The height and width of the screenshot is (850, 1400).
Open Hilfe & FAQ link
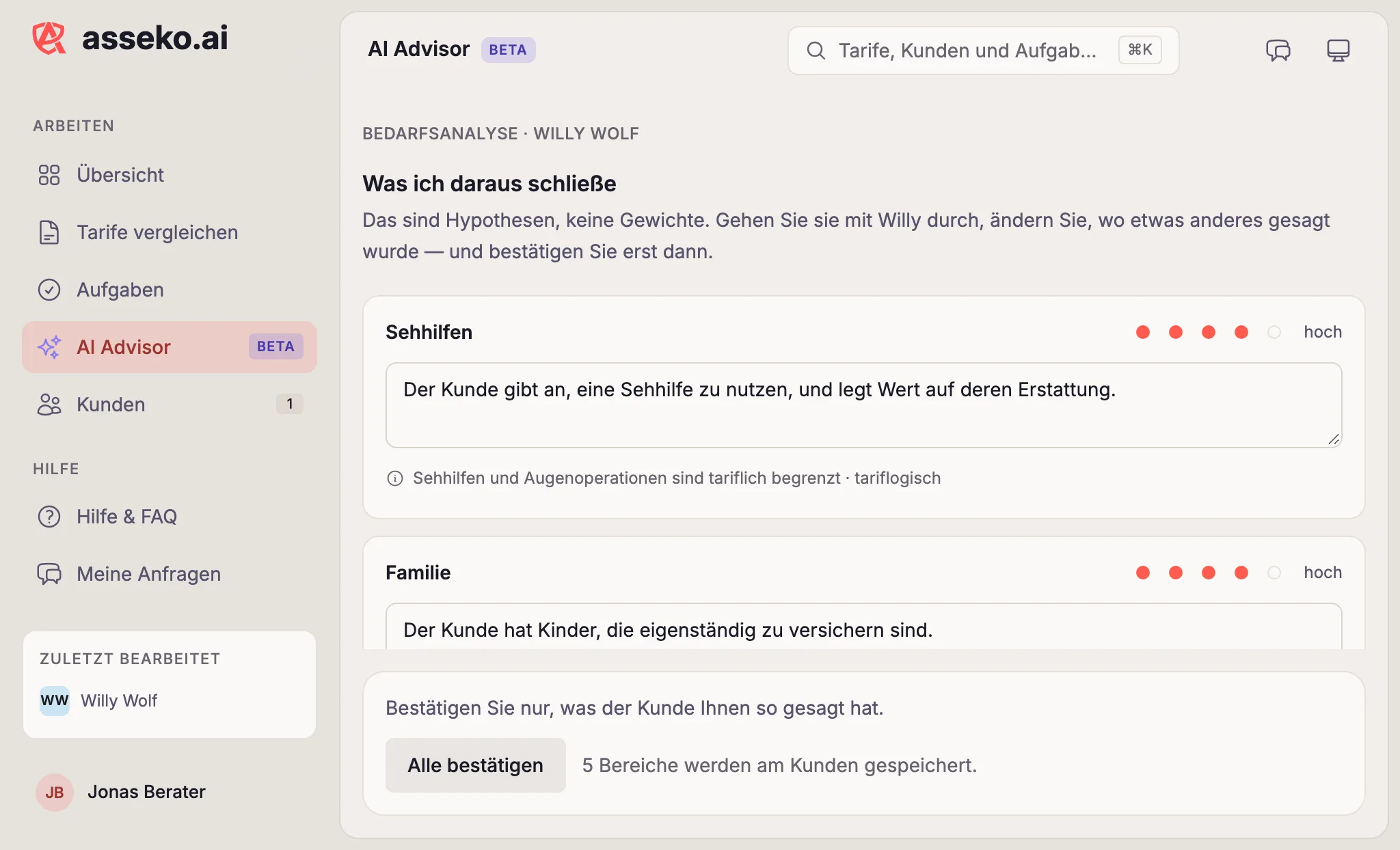170,517
